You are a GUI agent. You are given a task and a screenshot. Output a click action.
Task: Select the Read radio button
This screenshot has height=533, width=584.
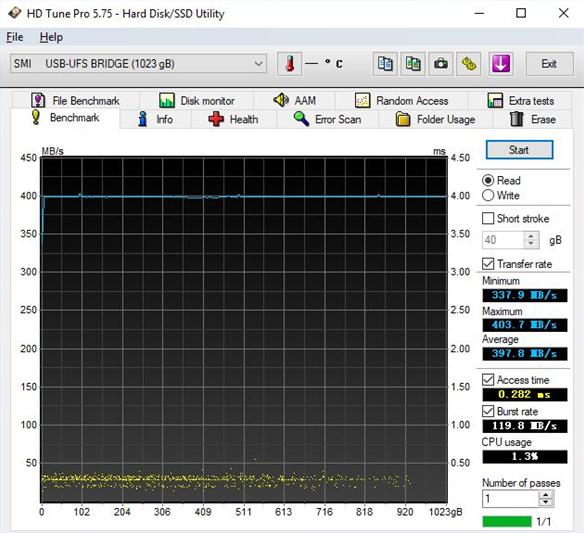[488, 181]
